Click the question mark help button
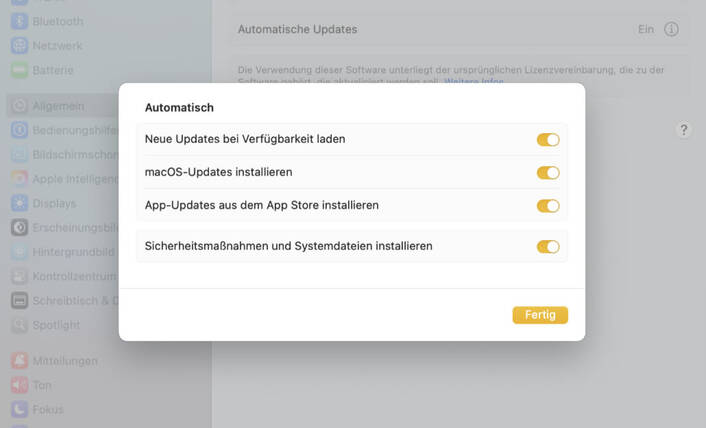Viewport: 706px width, 428px height. (683, 130)
